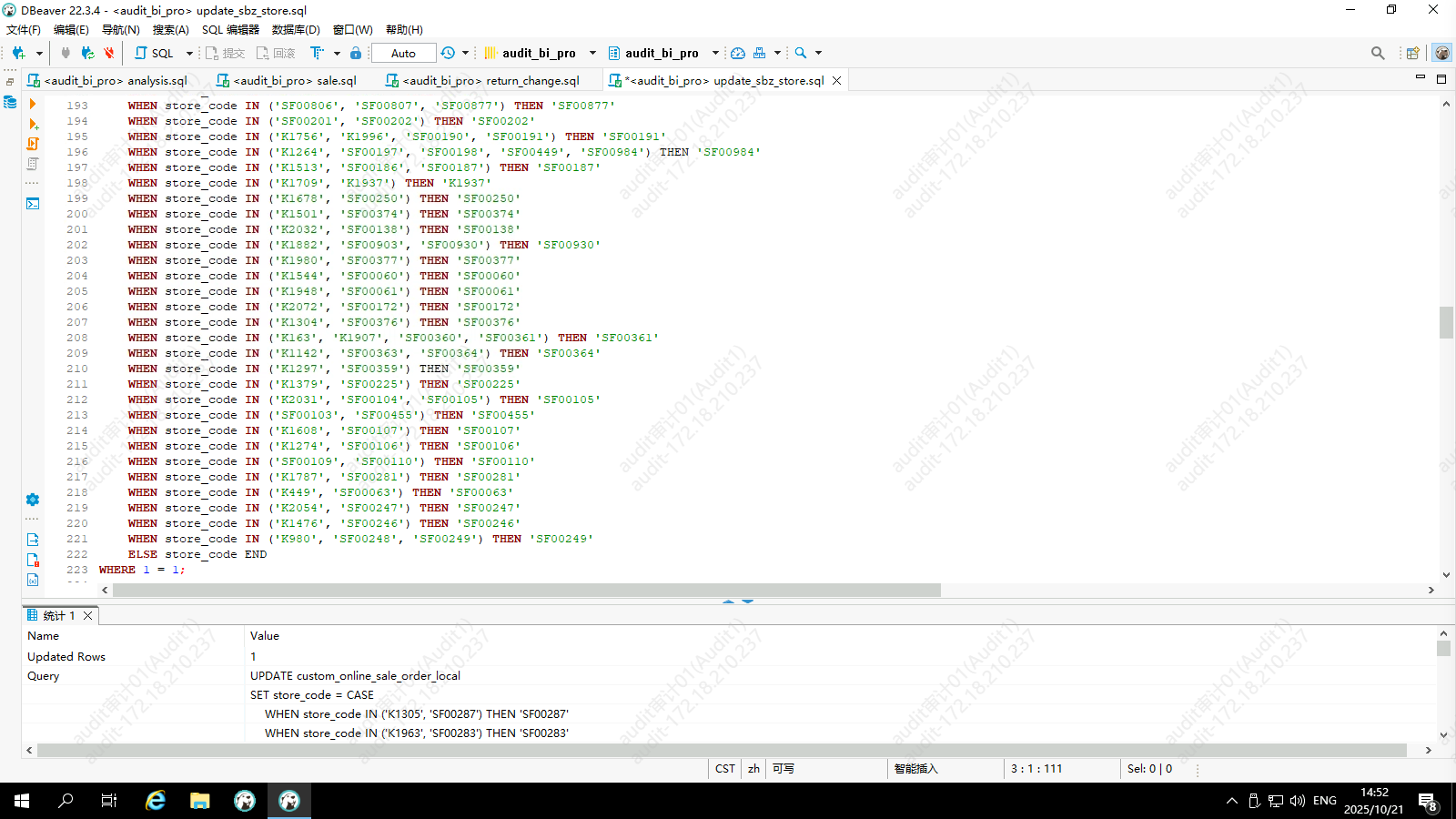This screenshot has height=819, width=1456.
Task: Click the reconnect icon in toolbar
Action: [87, 53]
